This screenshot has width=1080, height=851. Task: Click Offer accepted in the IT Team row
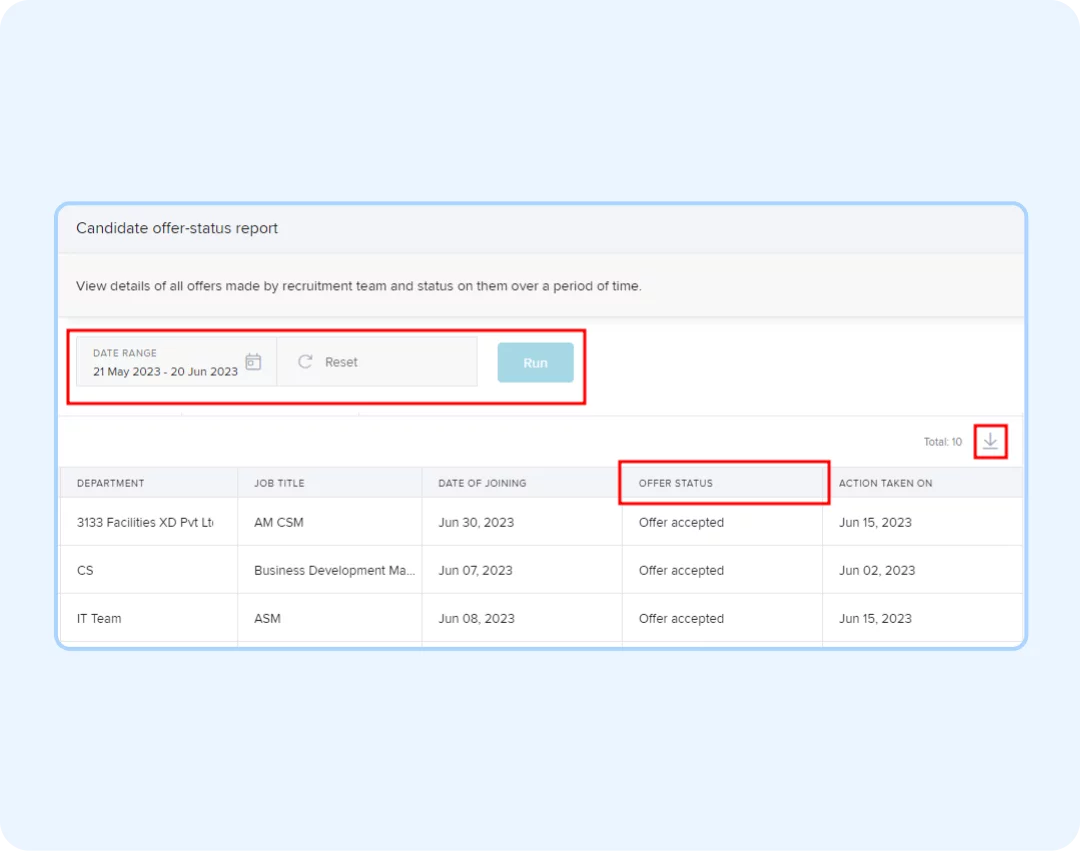click(x=681, y=619)
